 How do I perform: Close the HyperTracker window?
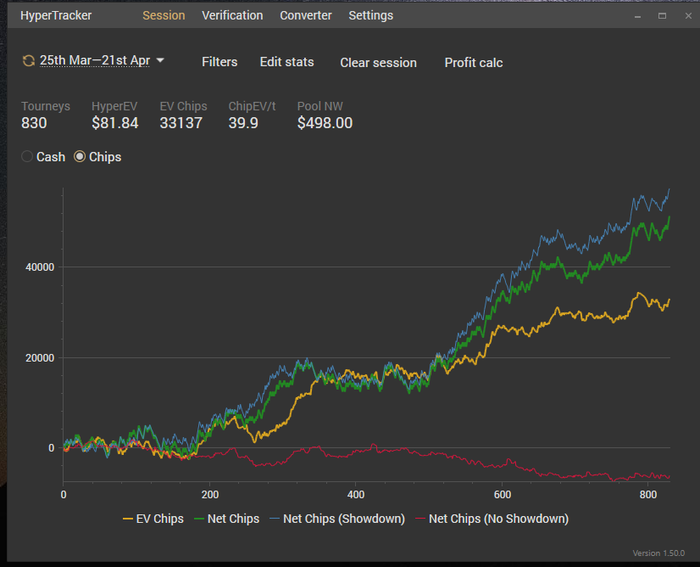point(688,16)
